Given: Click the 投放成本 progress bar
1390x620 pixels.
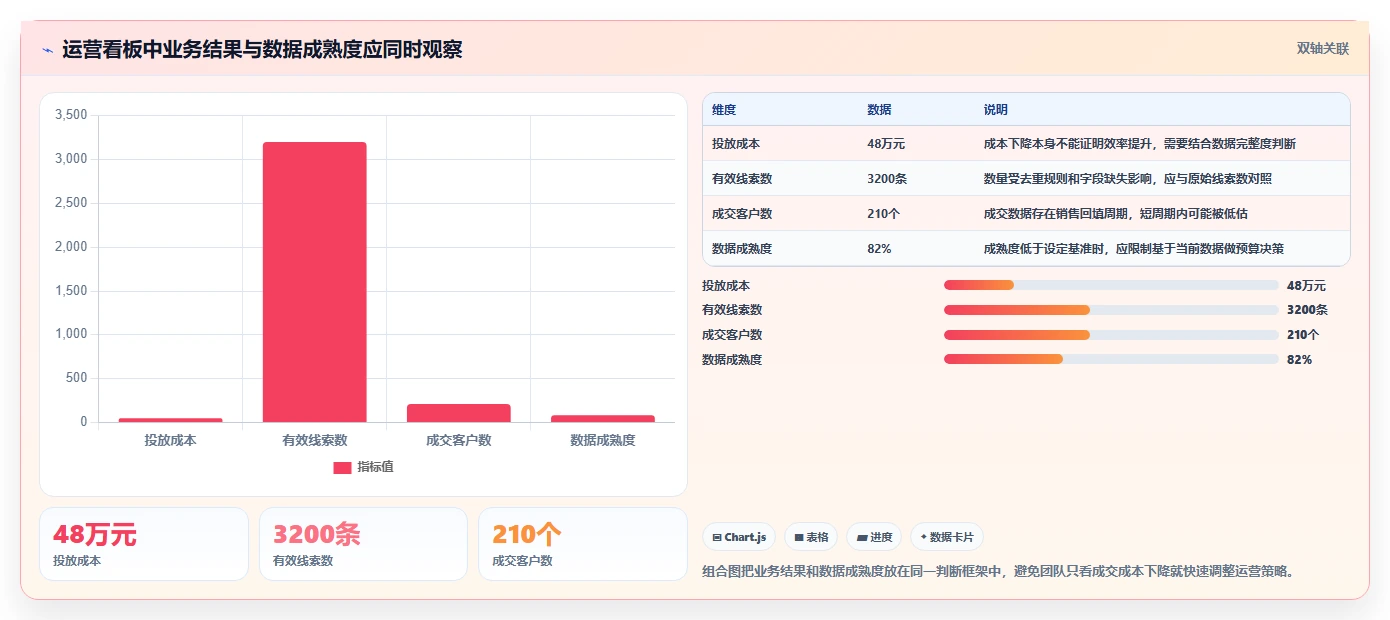Looking at the screenshot, I should tap(1111, 285).
